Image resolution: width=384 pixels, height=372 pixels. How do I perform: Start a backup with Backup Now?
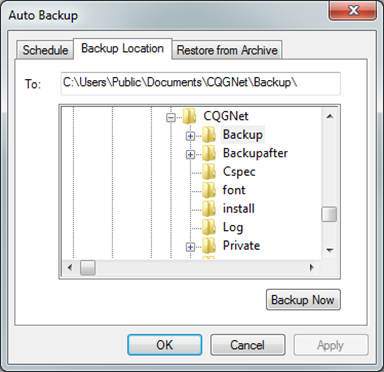(303, 300)
